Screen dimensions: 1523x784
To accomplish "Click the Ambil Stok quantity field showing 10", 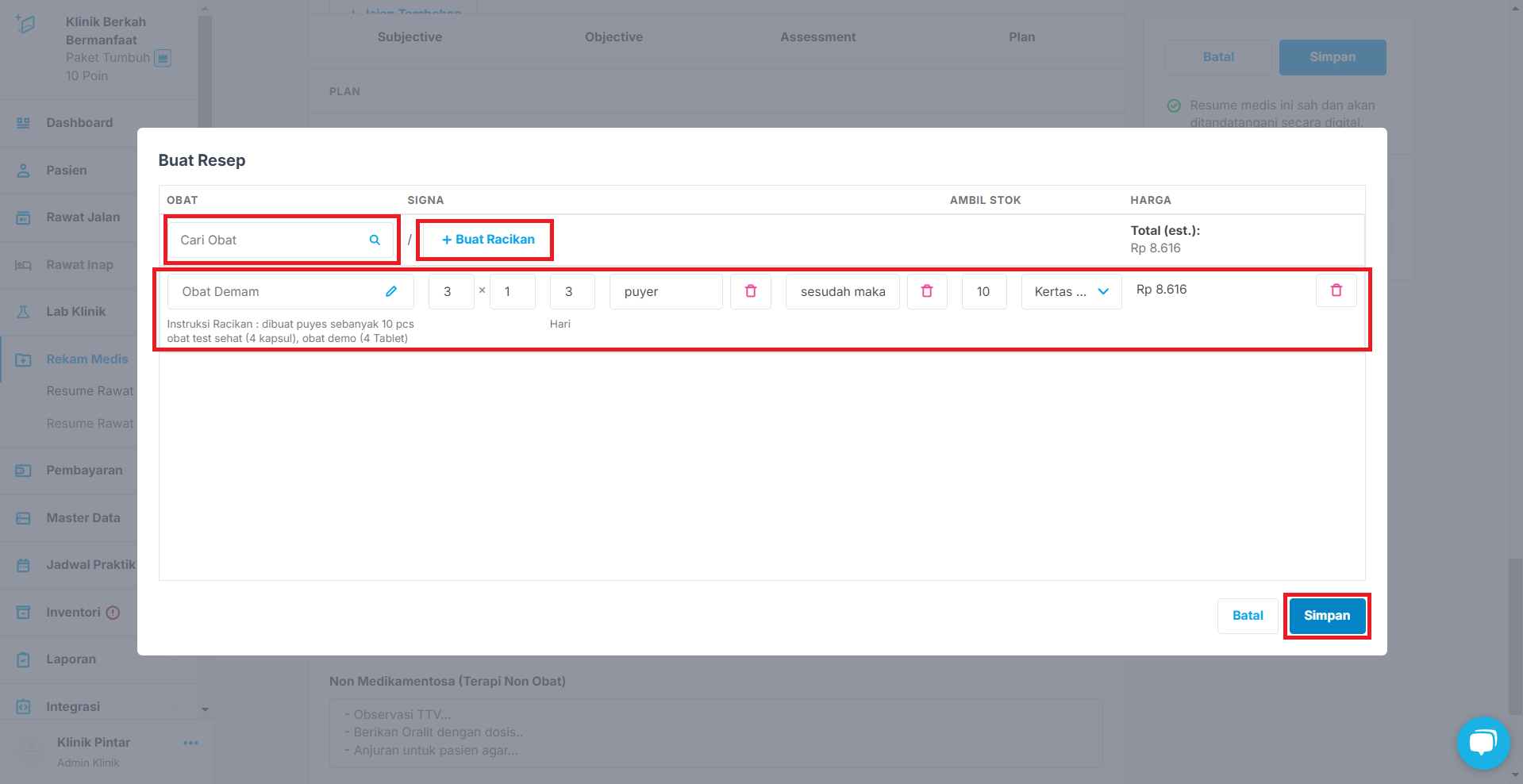I will 984,291.
